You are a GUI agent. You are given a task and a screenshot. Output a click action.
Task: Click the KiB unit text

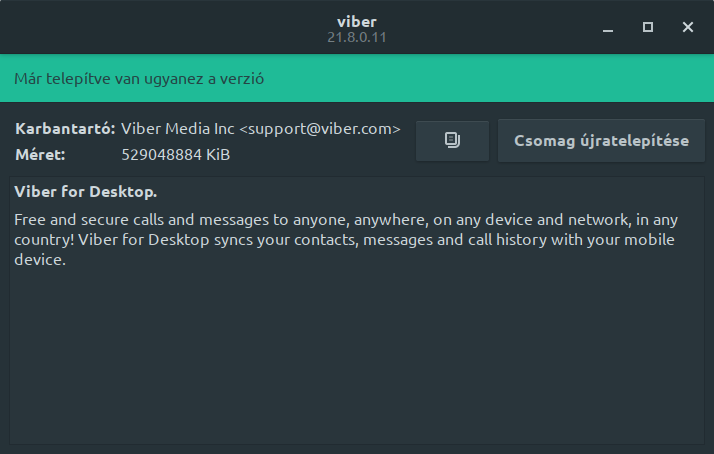pyautogui.click(x=218, y=155)
